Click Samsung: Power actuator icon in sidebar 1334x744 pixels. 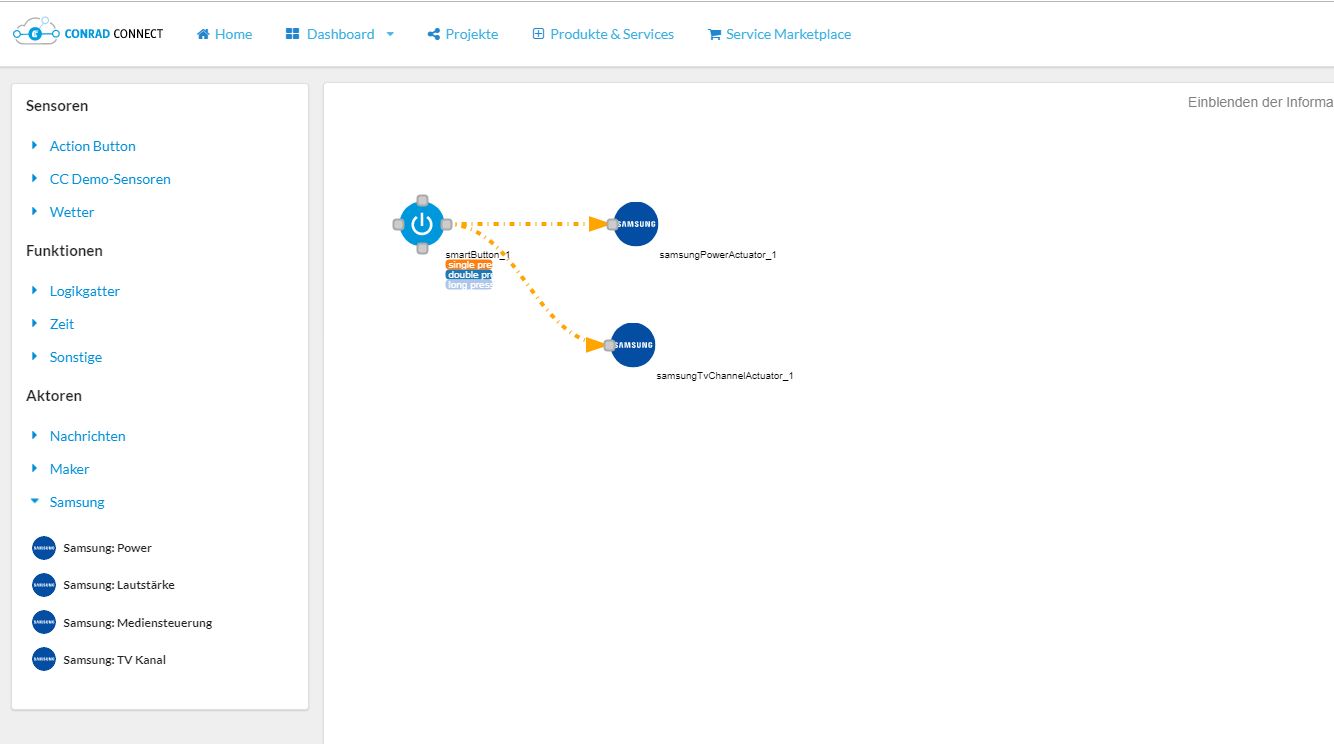pos(44,548)
